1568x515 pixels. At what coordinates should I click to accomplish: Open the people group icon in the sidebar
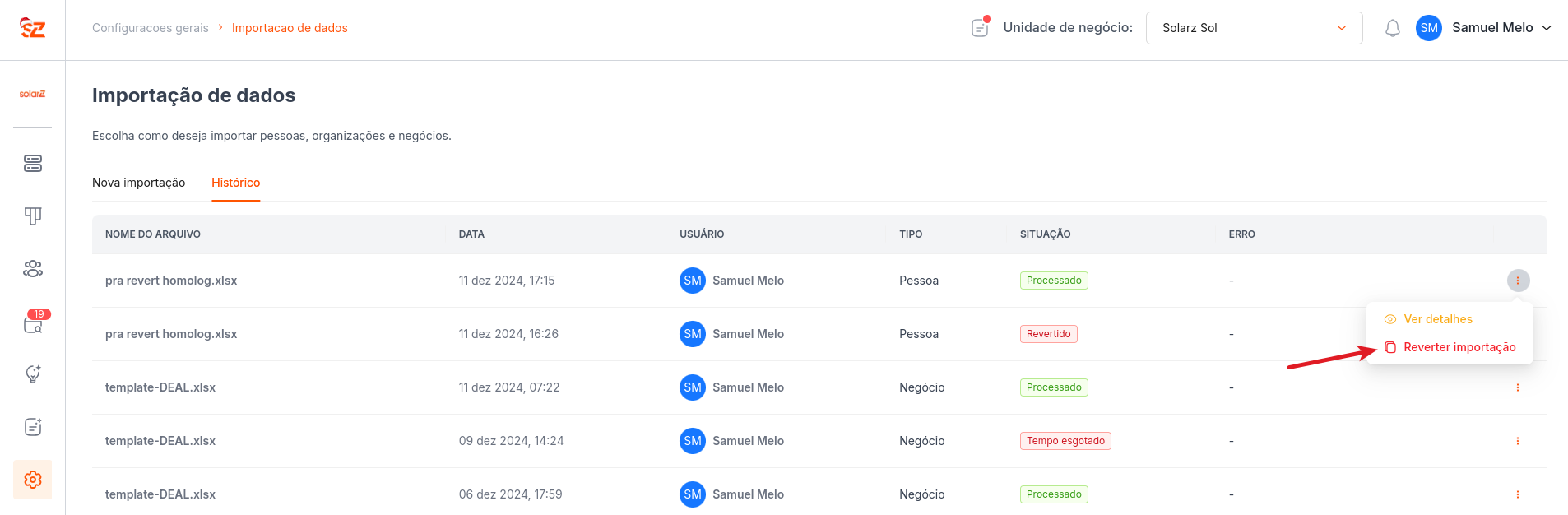click(33, 269)
